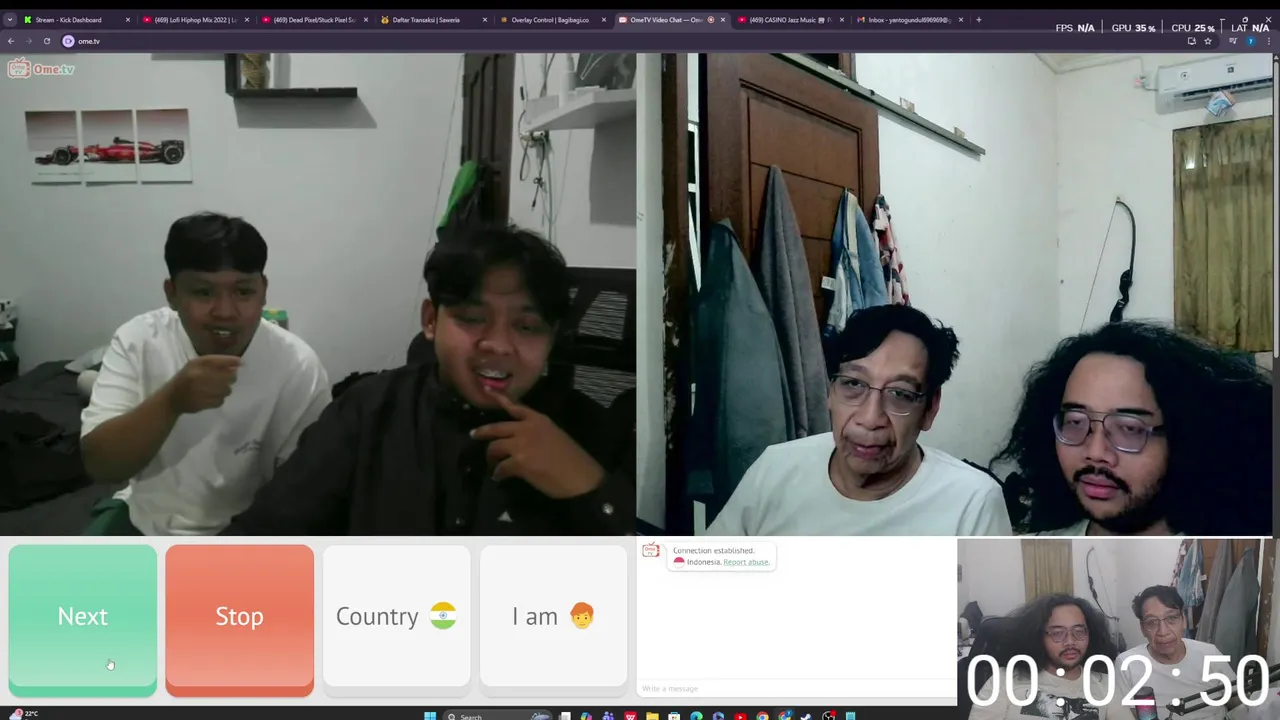Open File Explorer from the taskbar
The width and height of the screenshot is (1280, 720).
652,716
